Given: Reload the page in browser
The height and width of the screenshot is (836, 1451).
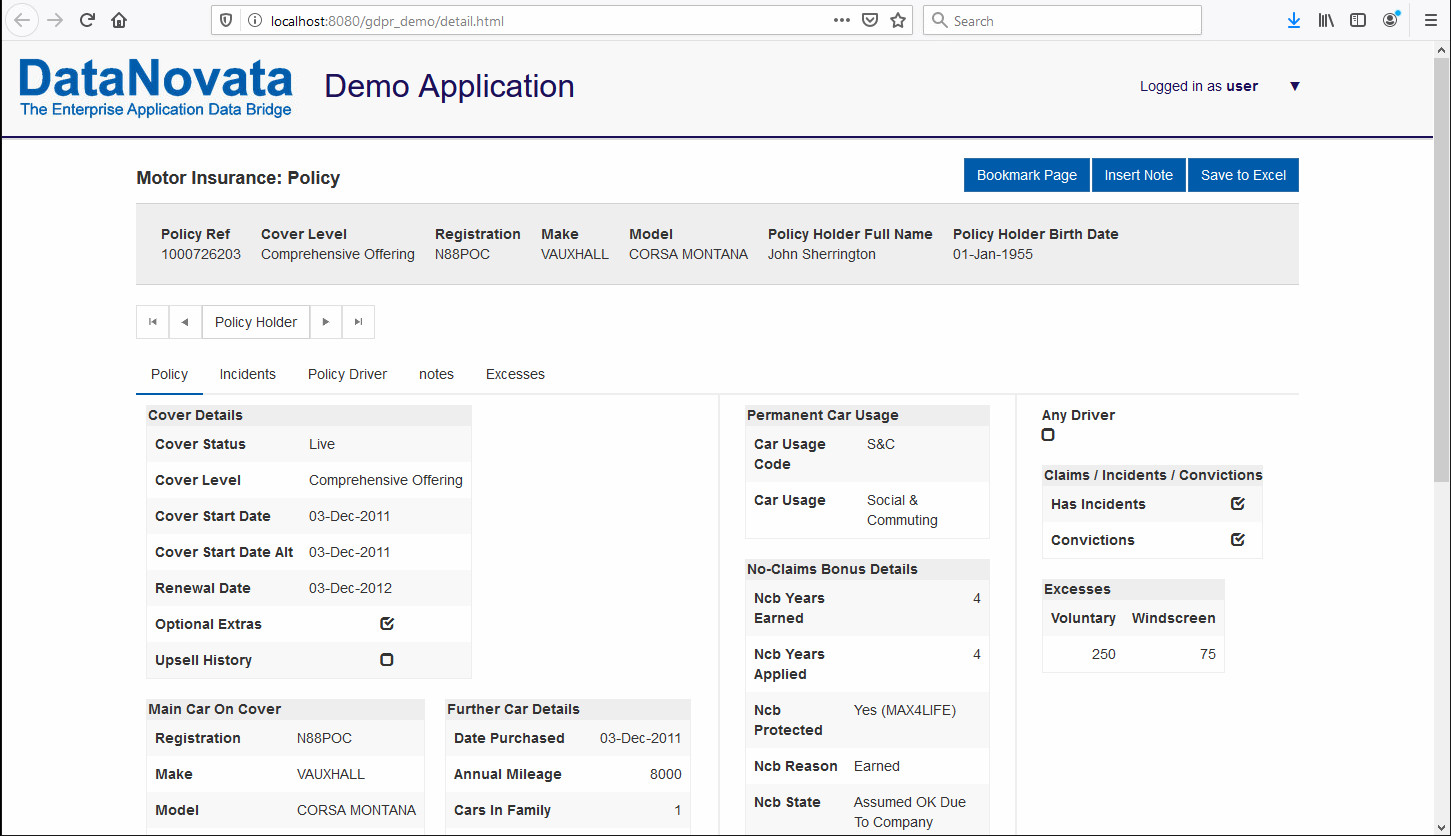Looking at the screenshot, I should (87, 20).
